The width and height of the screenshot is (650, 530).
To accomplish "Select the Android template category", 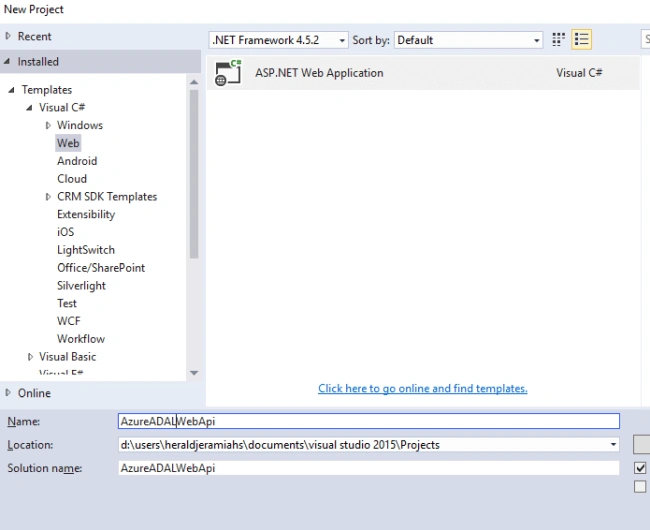I will [x=77, y=161].
